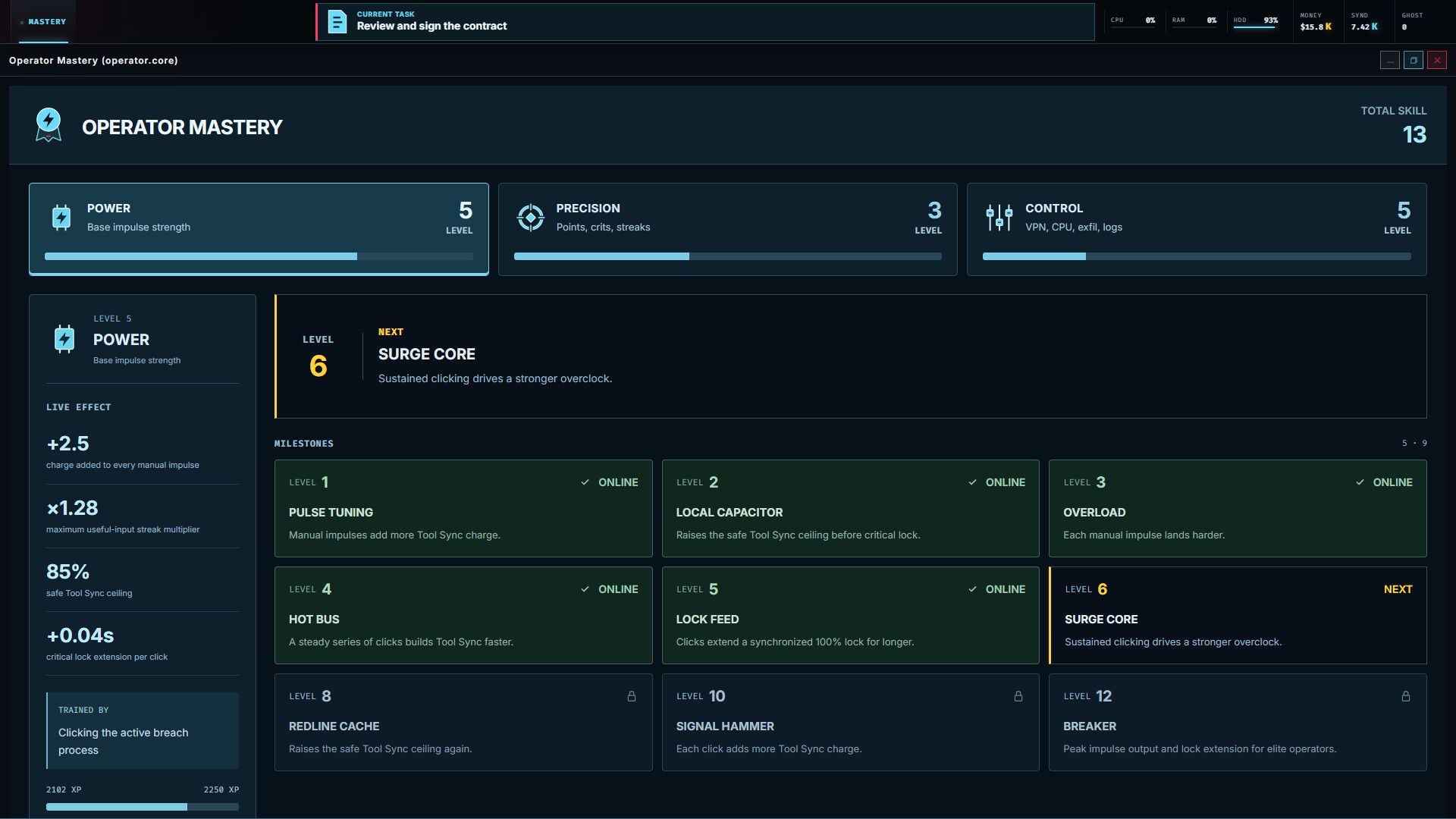Image resolution: width=1456 pixels, height=819 pixels.
Task: Click the Trained By info box
Action: point(143,730)
